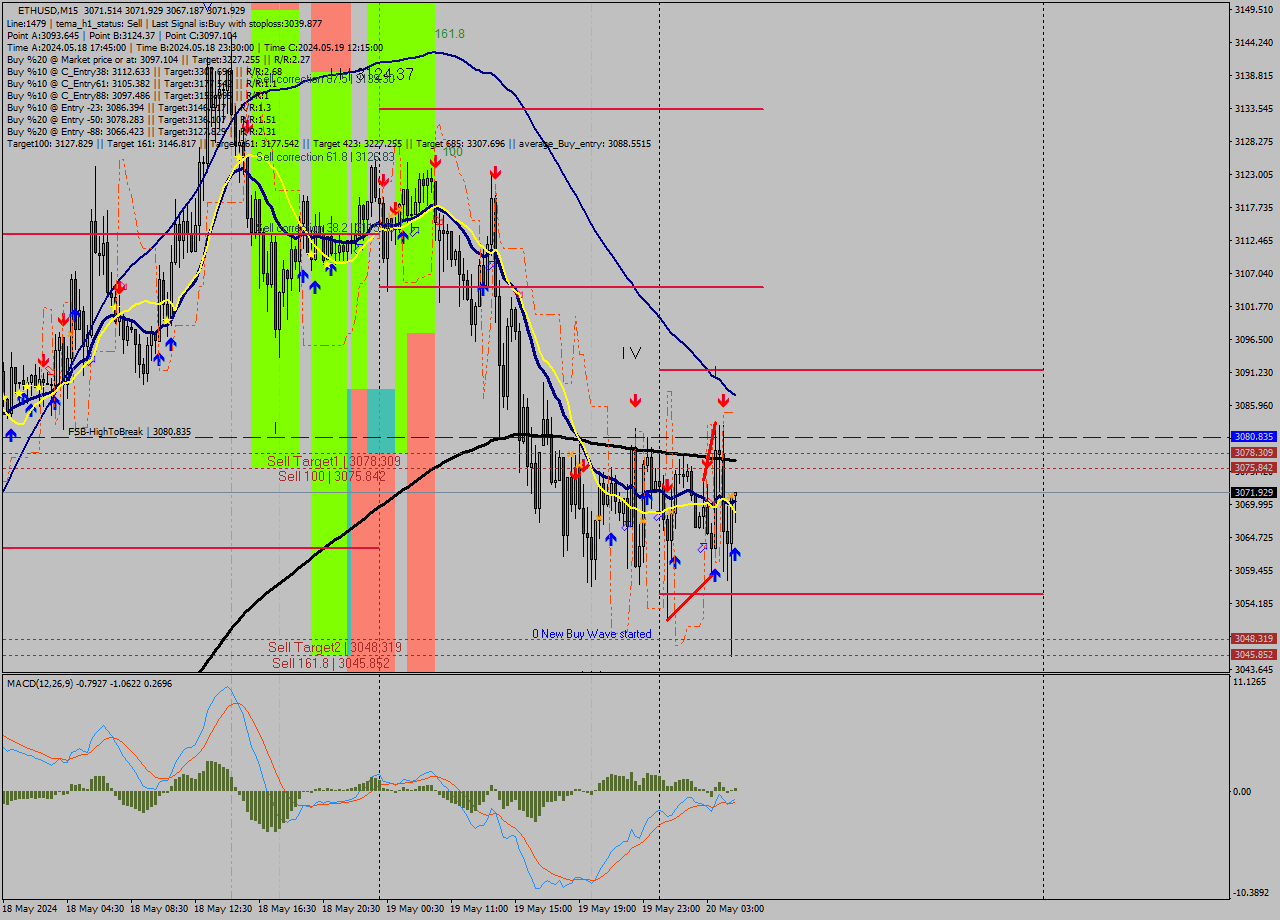1280x920 pixels.
Task: Select the red down arrow above the rightmost swing high
Action: click(x=724, y=398)
